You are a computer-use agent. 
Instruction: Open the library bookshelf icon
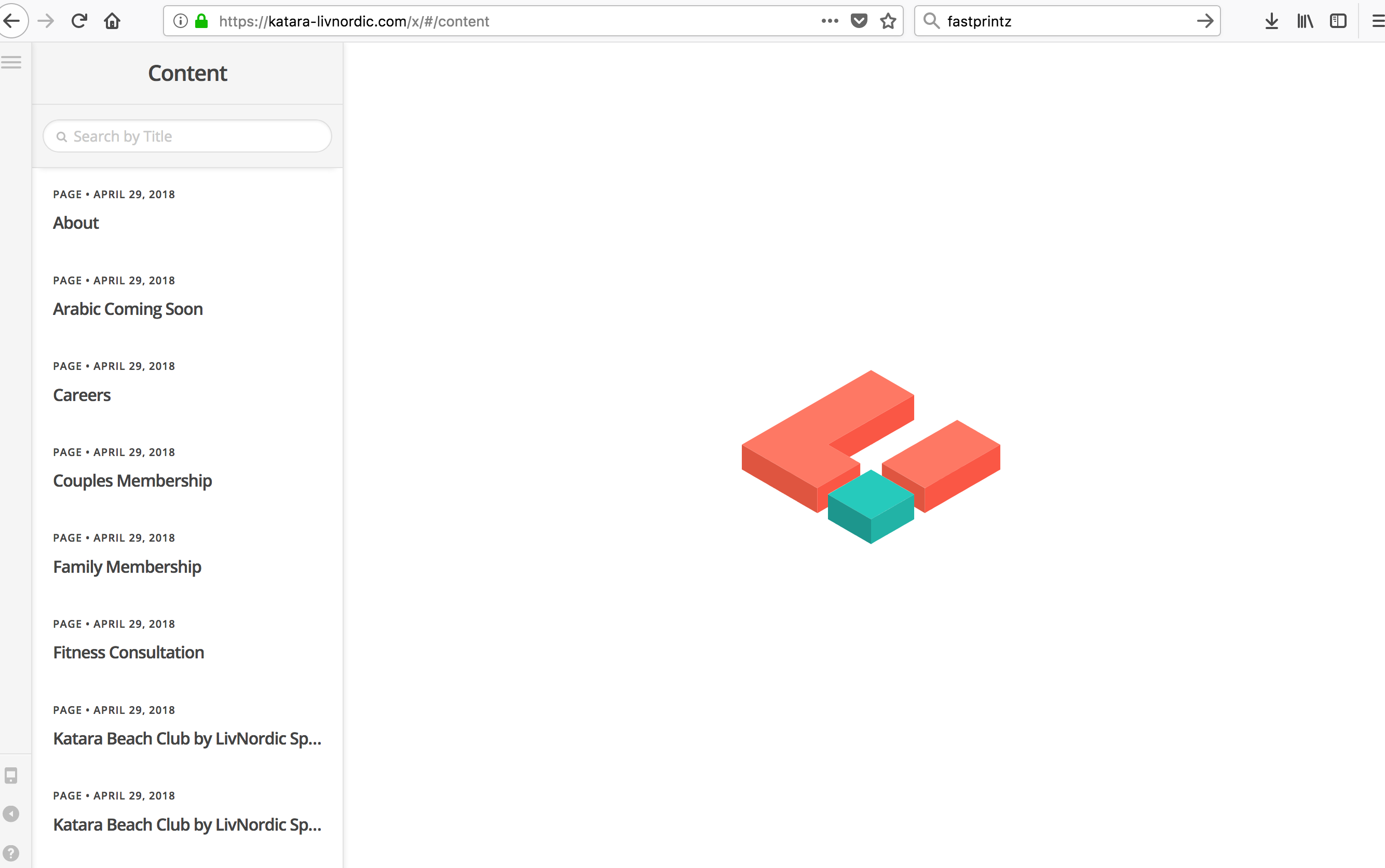pyautogui.click(x=1305, y=21)
